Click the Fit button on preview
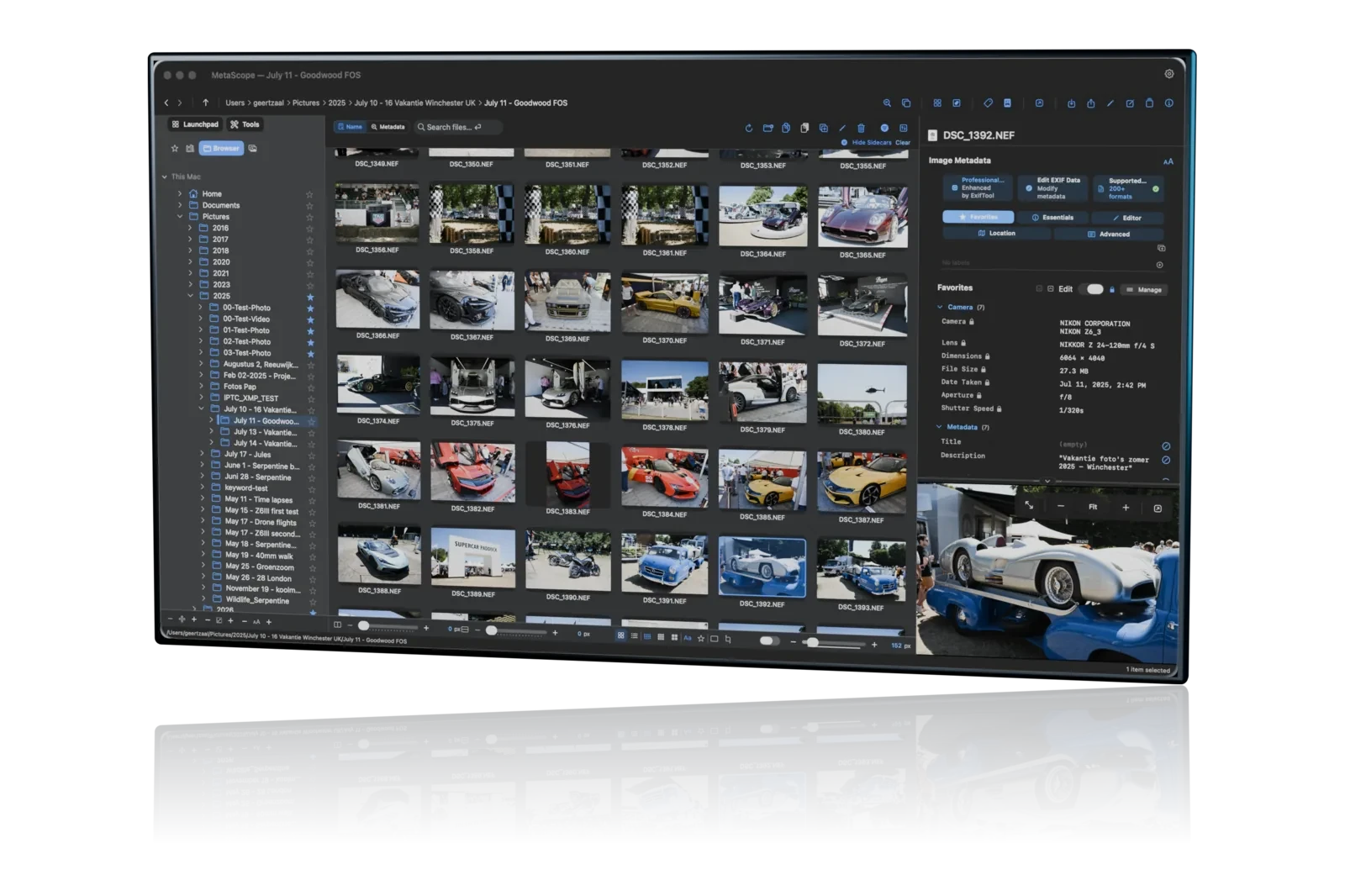Viewport: 1345px width, 896px height. (x=1093, y=507)
